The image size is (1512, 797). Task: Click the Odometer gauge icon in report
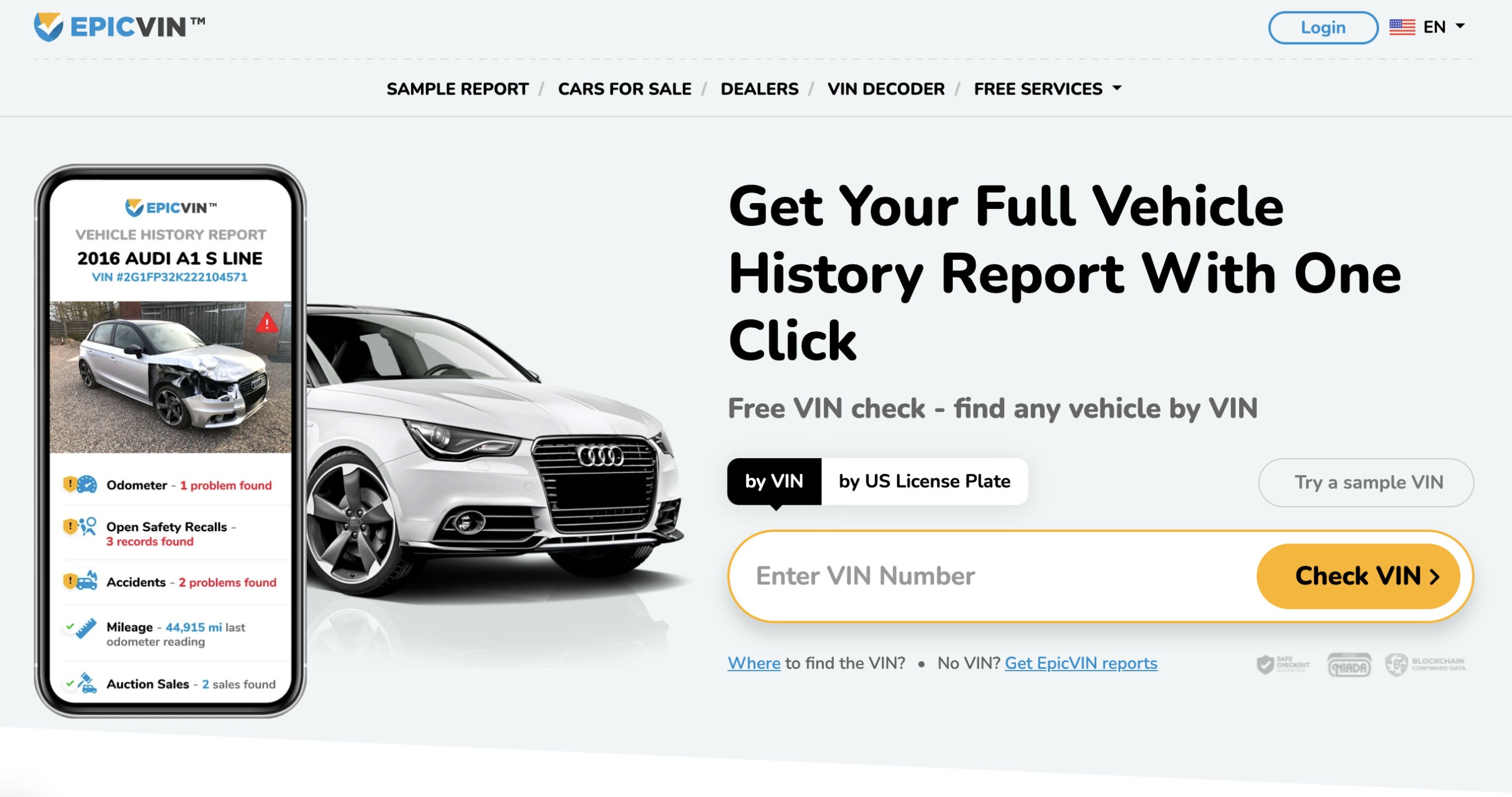pos(87,485)
